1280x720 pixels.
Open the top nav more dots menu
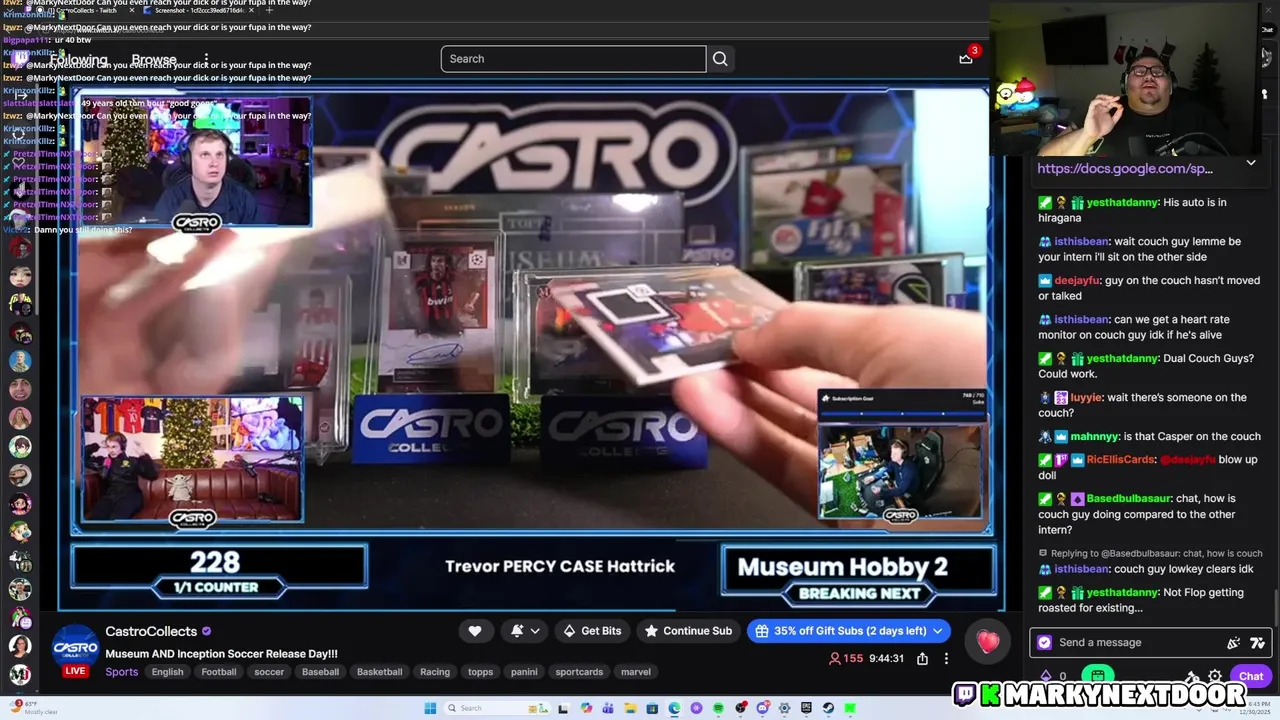tap(206, 60)
